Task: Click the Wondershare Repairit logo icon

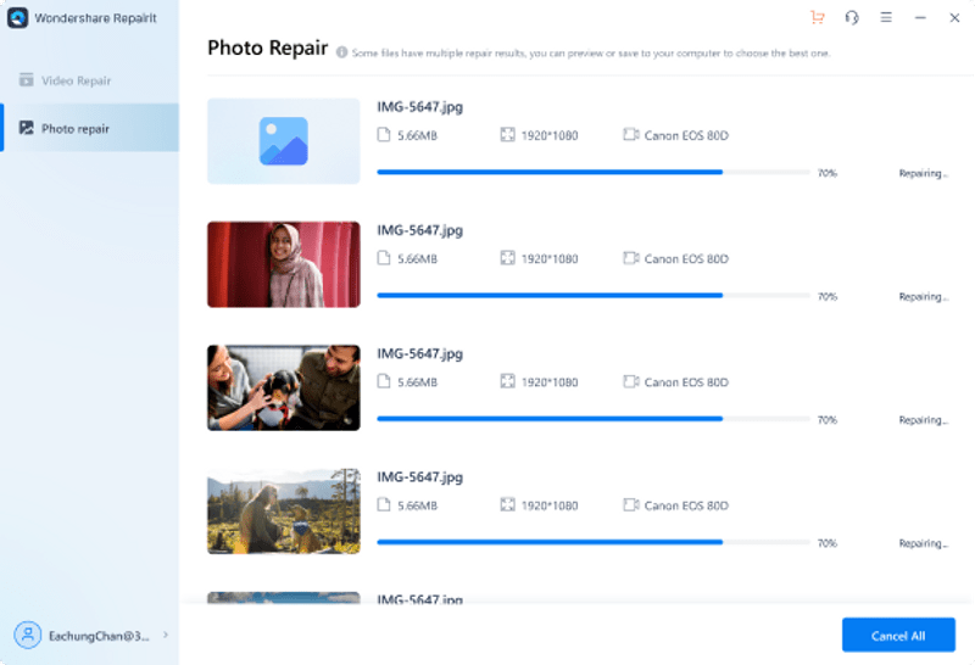Action: tap(17, 18)
